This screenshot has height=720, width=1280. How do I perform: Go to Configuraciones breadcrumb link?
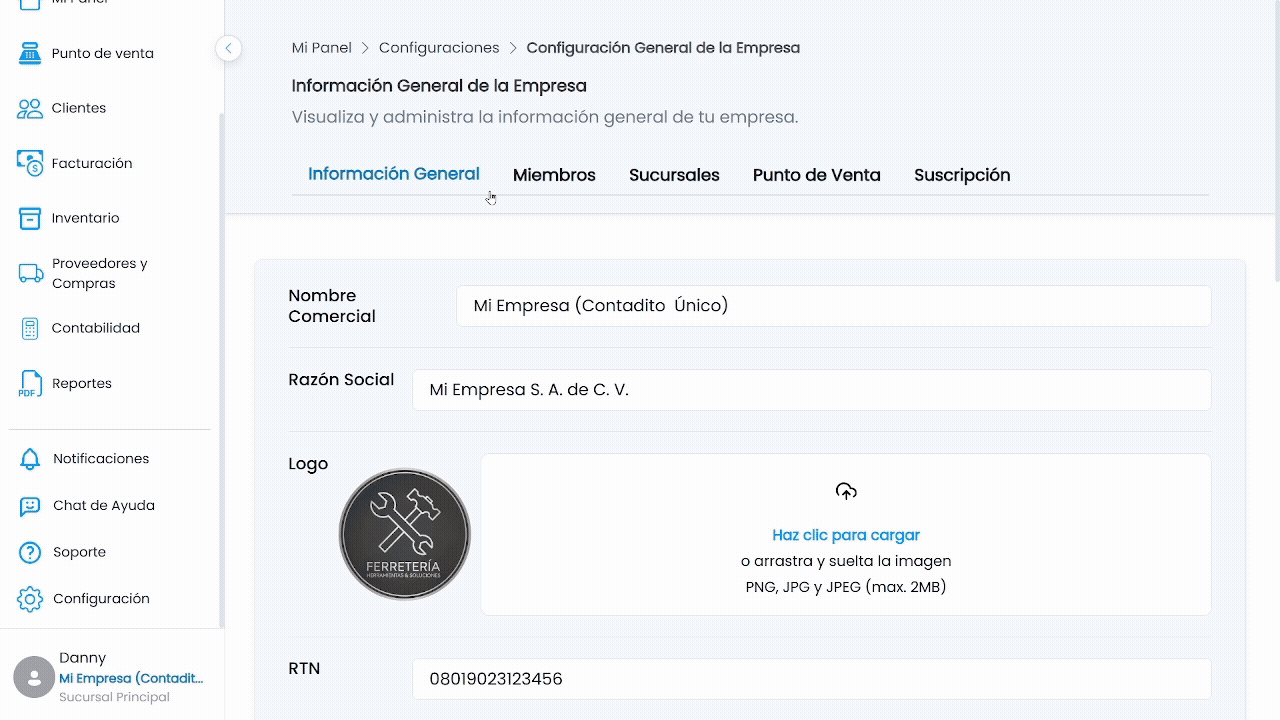[439, 48]
